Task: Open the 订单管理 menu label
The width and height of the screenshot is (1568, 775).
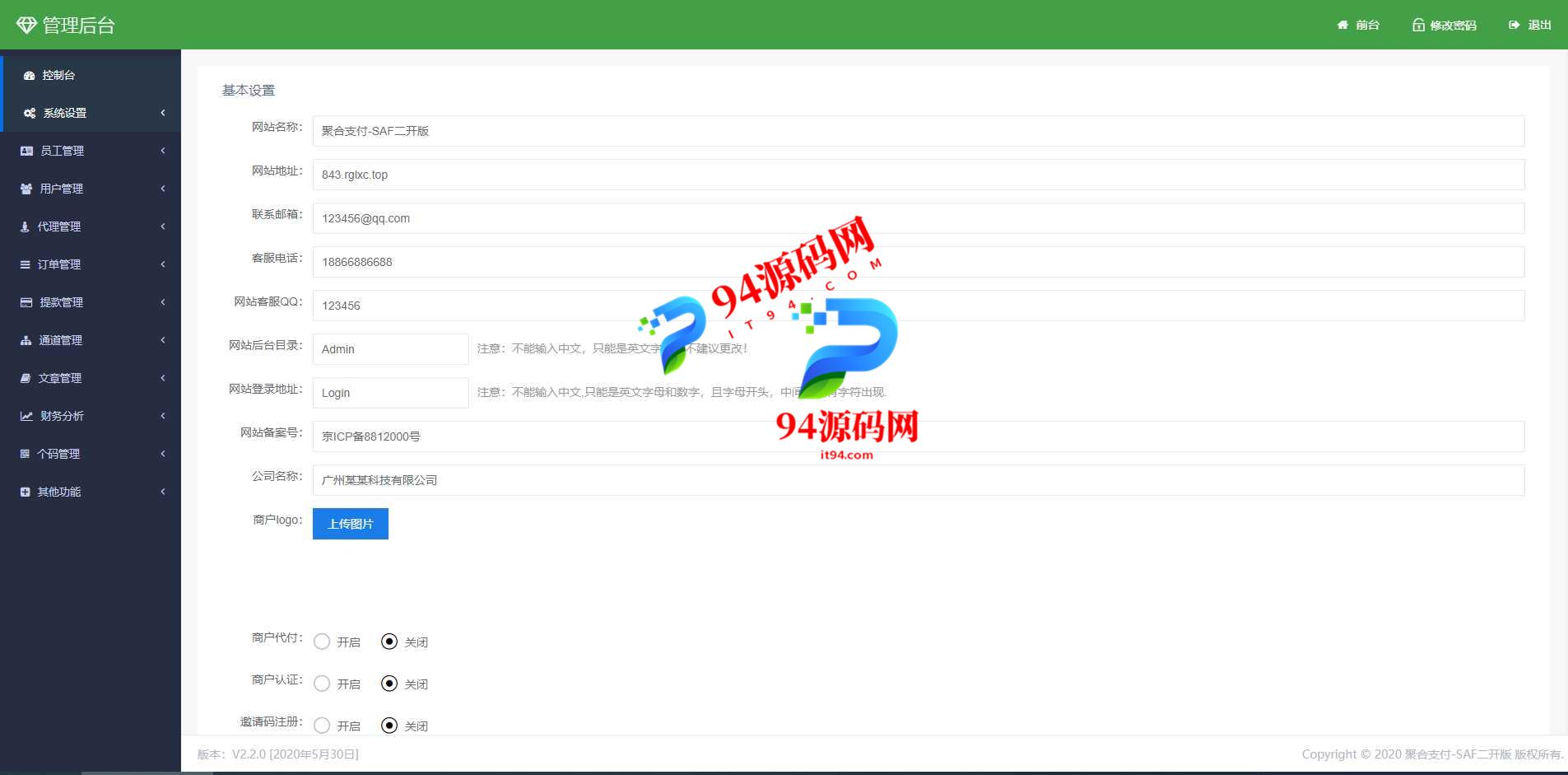Action: tap(59, 264)
